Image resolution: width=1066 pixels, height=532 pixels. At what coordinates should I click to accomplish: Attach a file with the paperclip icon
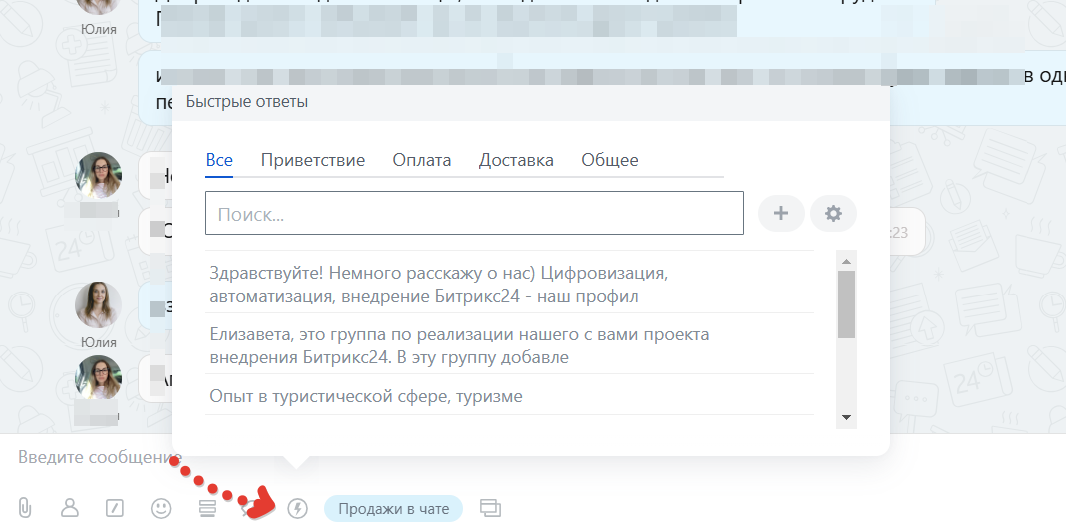pos(24,508)
